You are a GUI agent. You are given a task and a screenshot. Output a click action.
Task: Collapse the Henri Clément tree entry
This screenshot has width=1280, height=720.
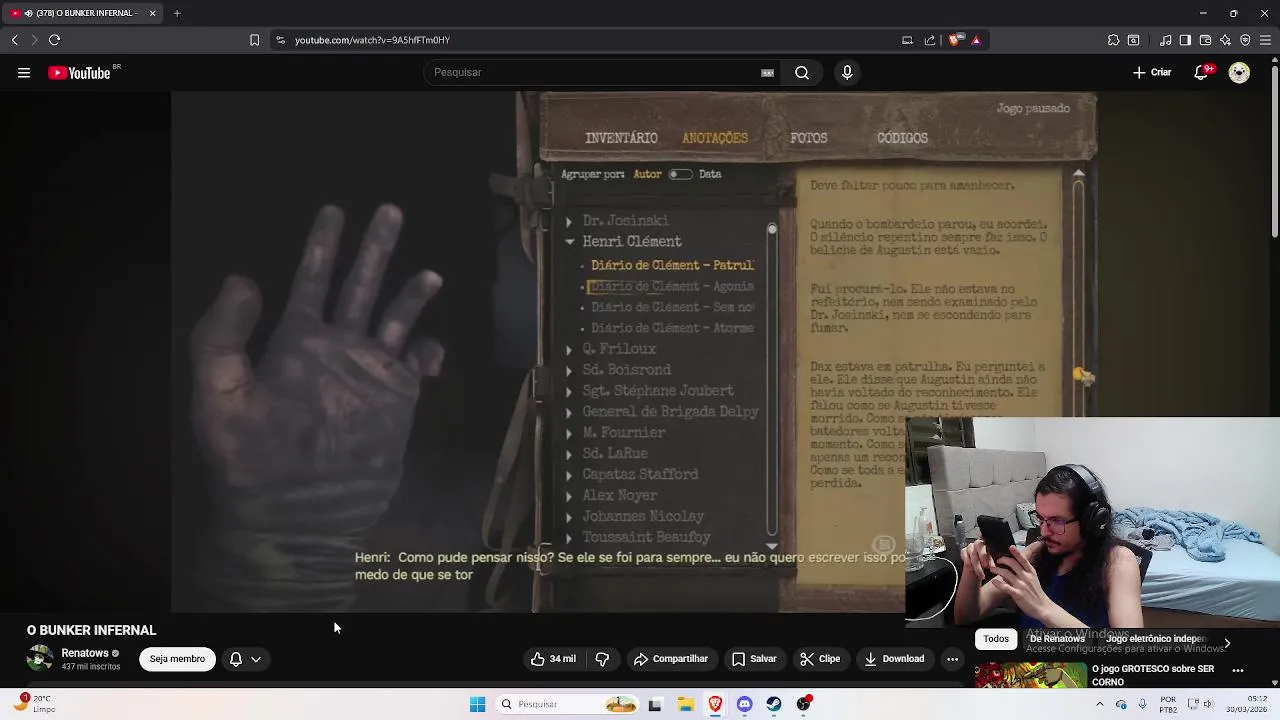point(569,242)
